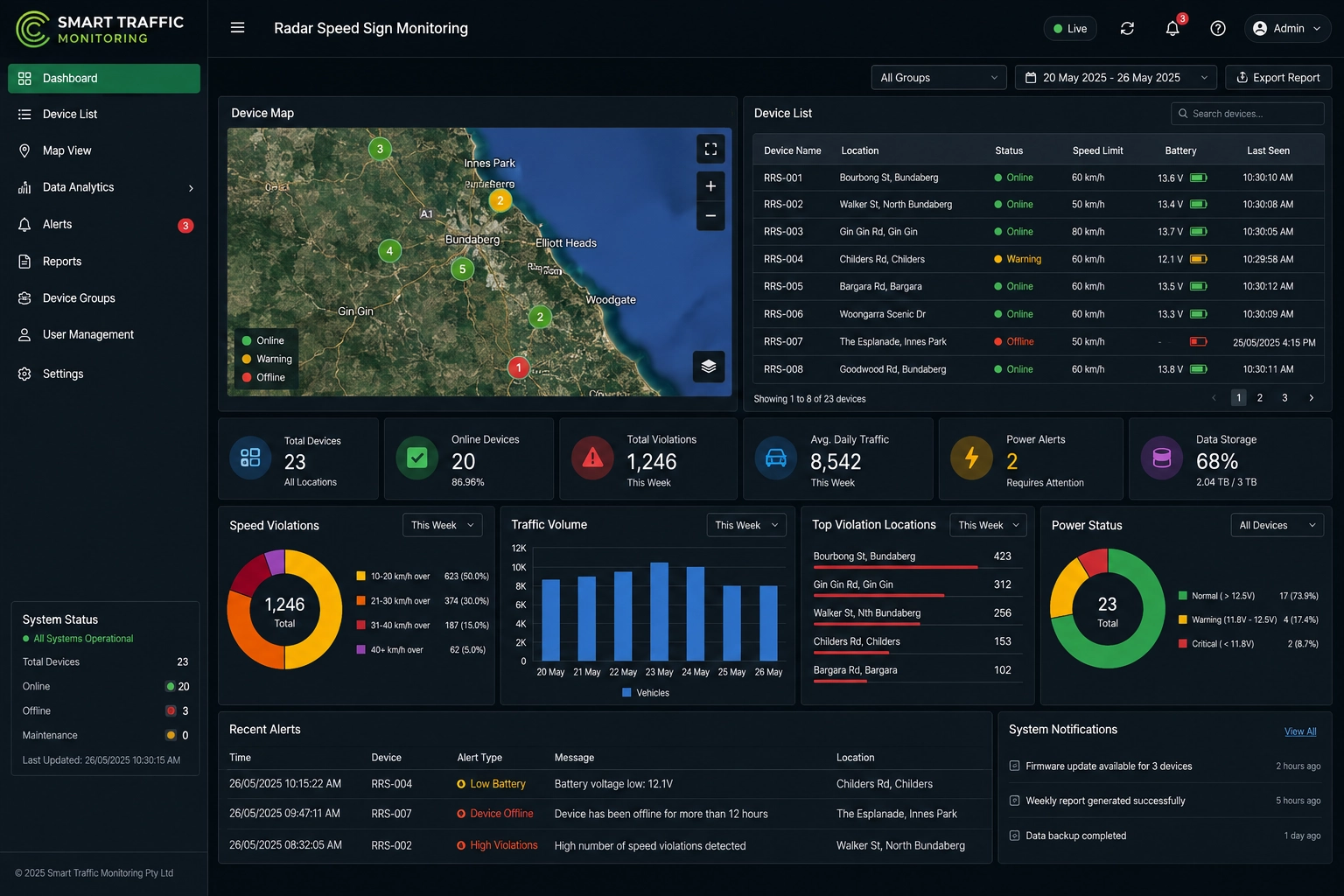Image resolution: width=1344 pixels, height=896 pixels.
Task: Click the Power Alerts lightning bolt icon
Action: (x=972, y=458)
